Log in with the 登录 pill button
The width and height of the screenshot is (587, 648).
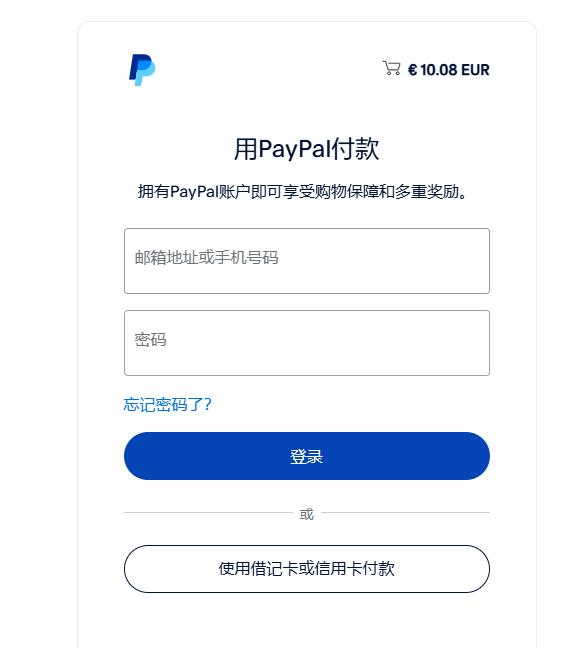(x=307, y=456)
